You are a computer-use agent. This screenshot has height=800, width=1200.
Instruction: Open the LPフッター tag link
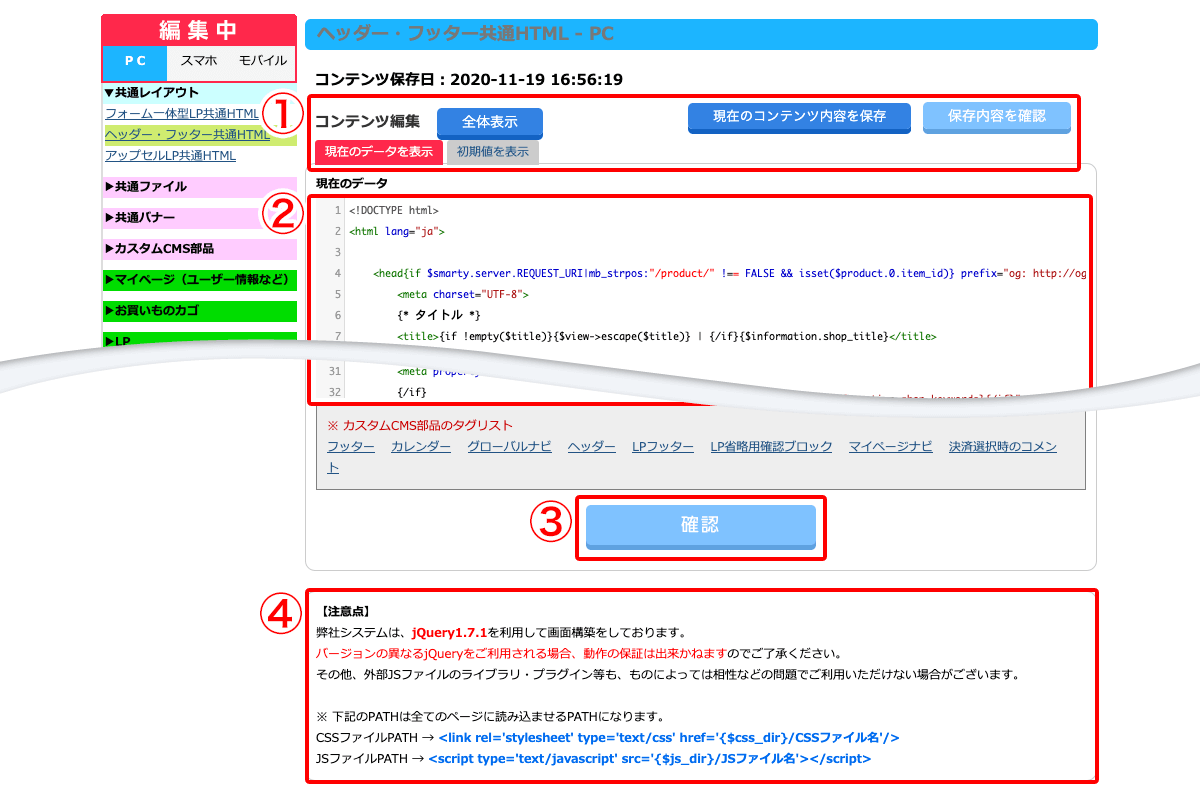click(663, 447)
